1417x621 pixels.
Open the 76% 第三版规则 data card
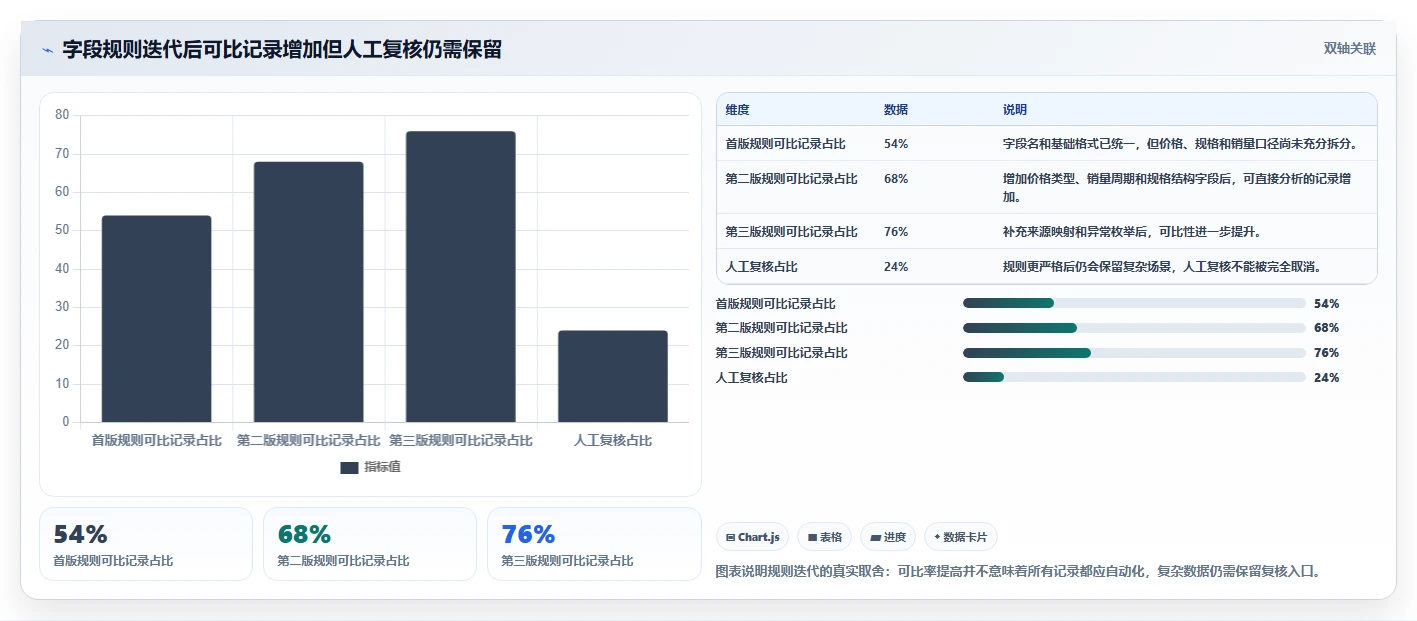pyautogui.click(x=594, y=544)
